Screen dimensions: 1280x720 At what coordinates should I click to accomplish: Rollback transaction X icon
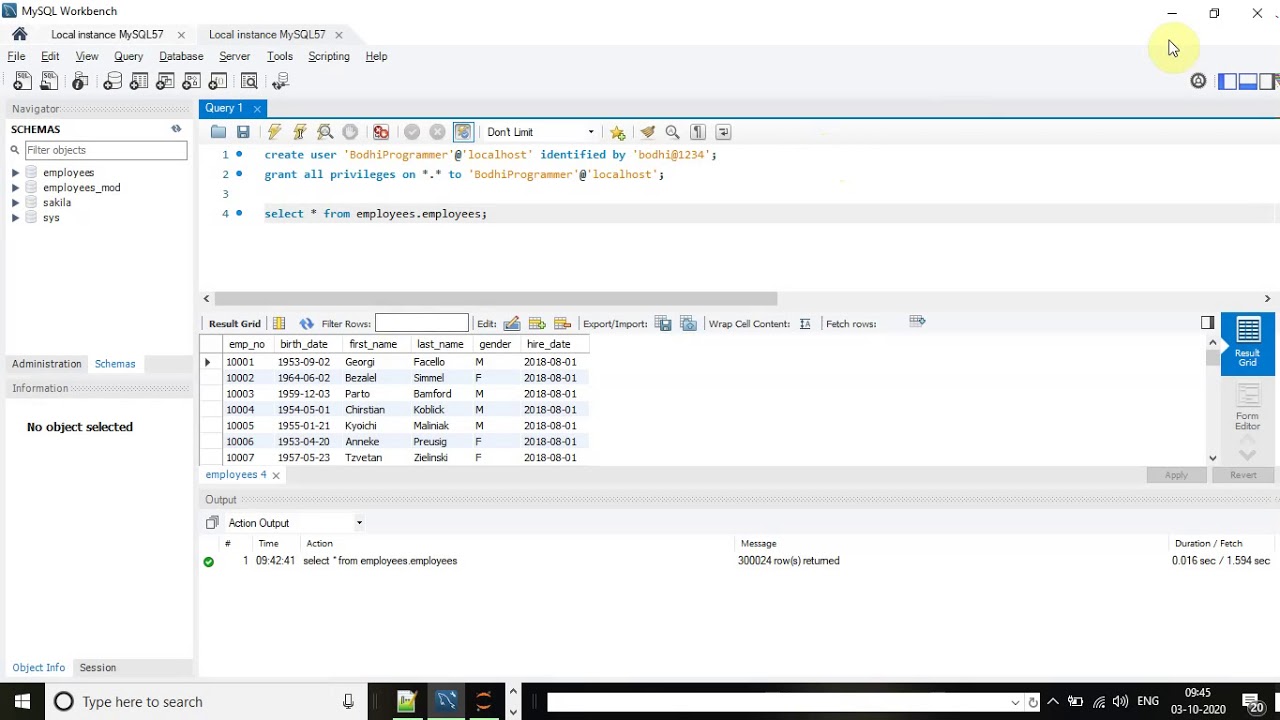tap(437, 132)
